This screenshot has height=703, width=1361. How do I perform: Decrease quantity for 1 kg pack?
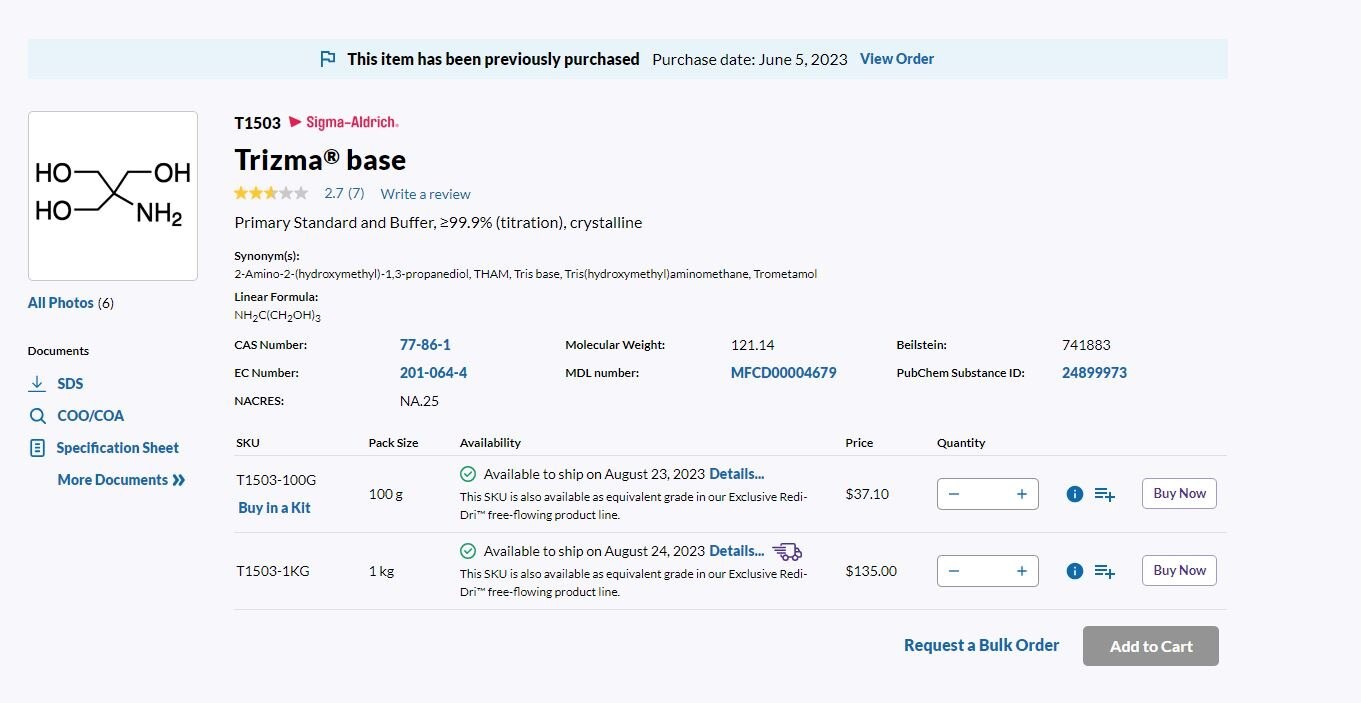954,571
